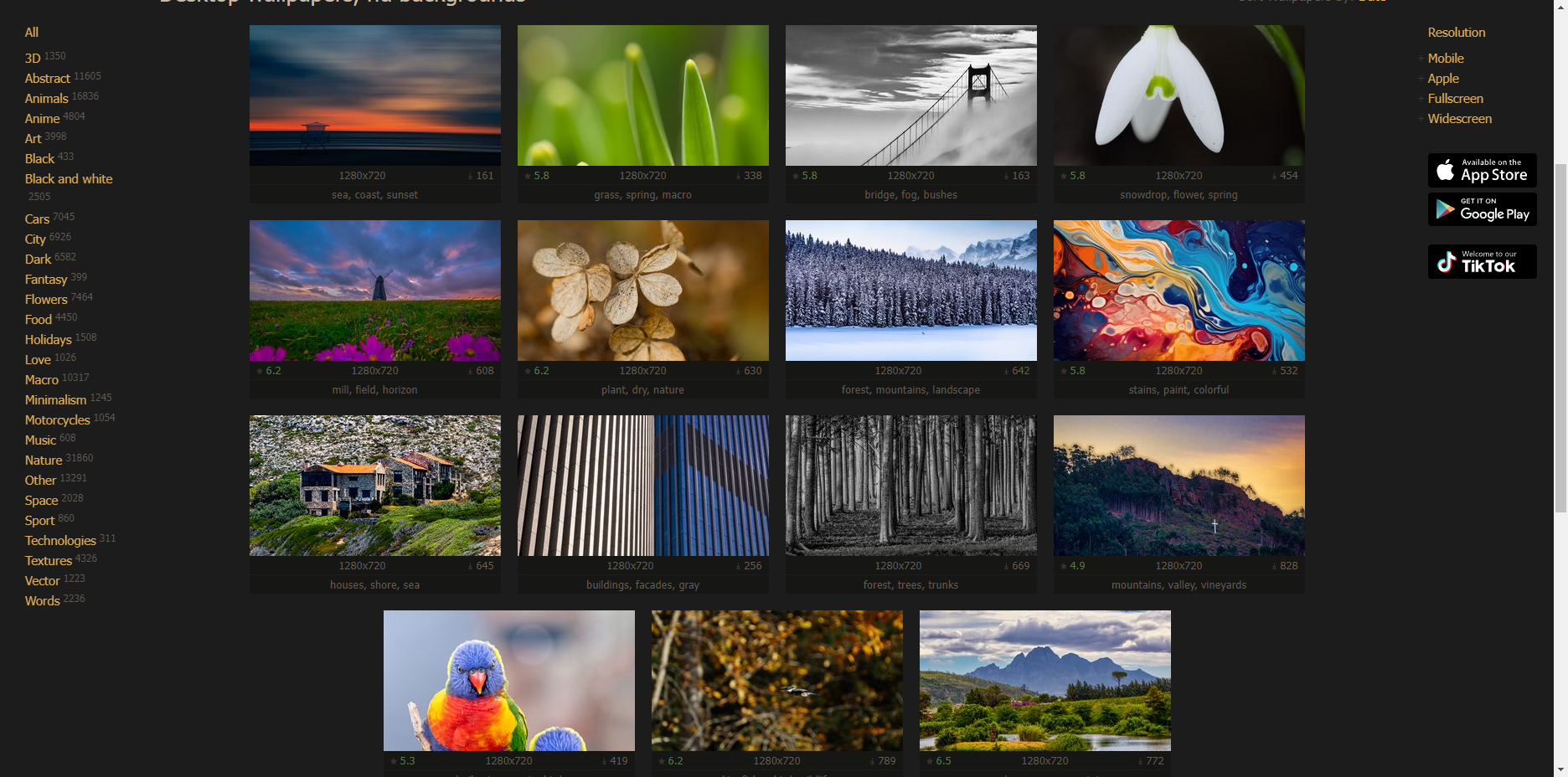View the stone houses on shore thumbnail
The height and width of the screenshot is (777, 1568).
[x=375, y=486]
